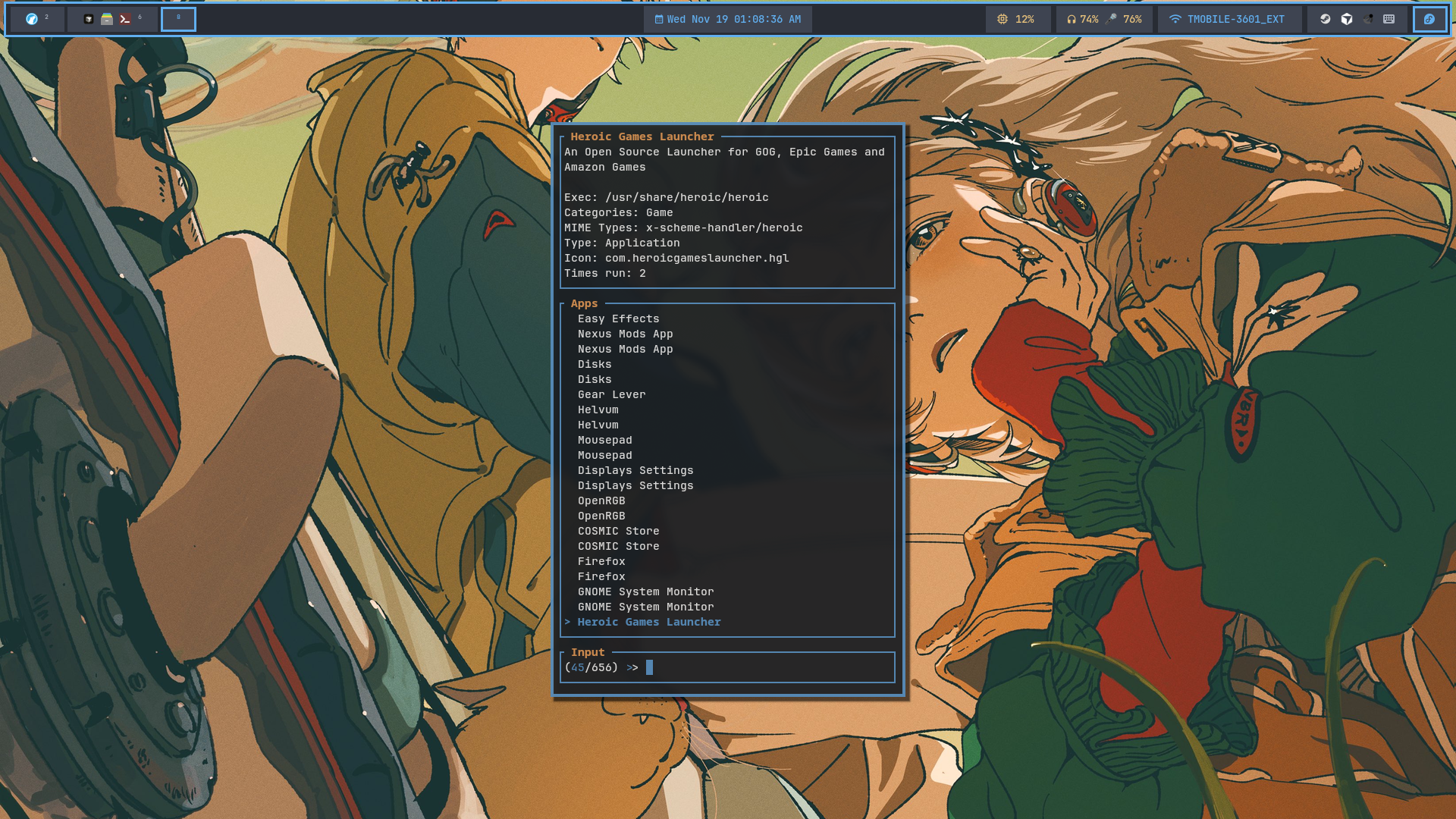Click the Steam tray icon
1456x819 pixels.
point(1326,19)
